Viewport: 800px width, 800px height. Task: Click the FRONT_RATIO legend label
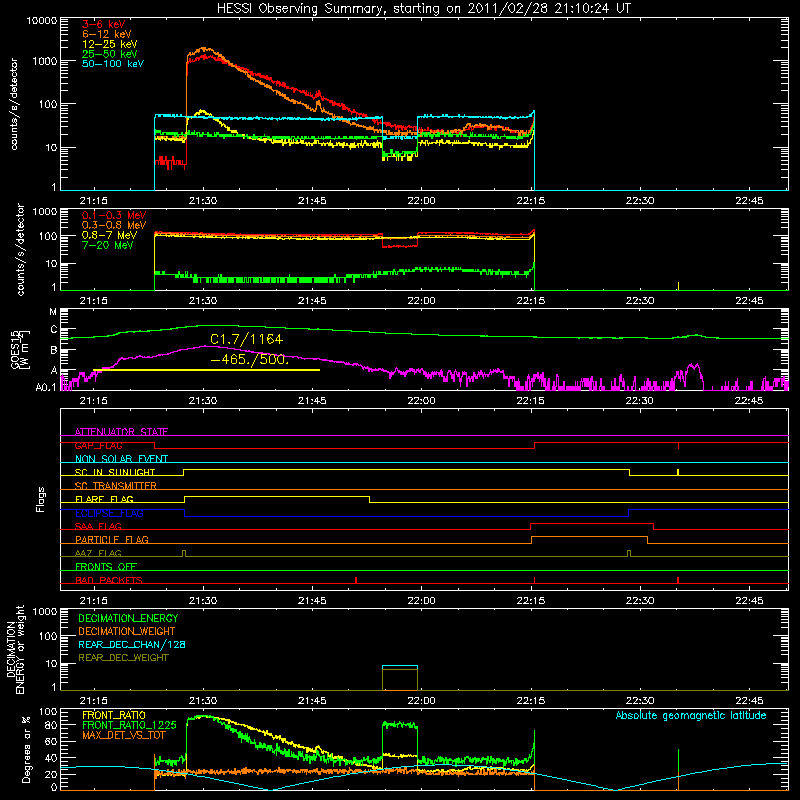[x=114, y=715]
